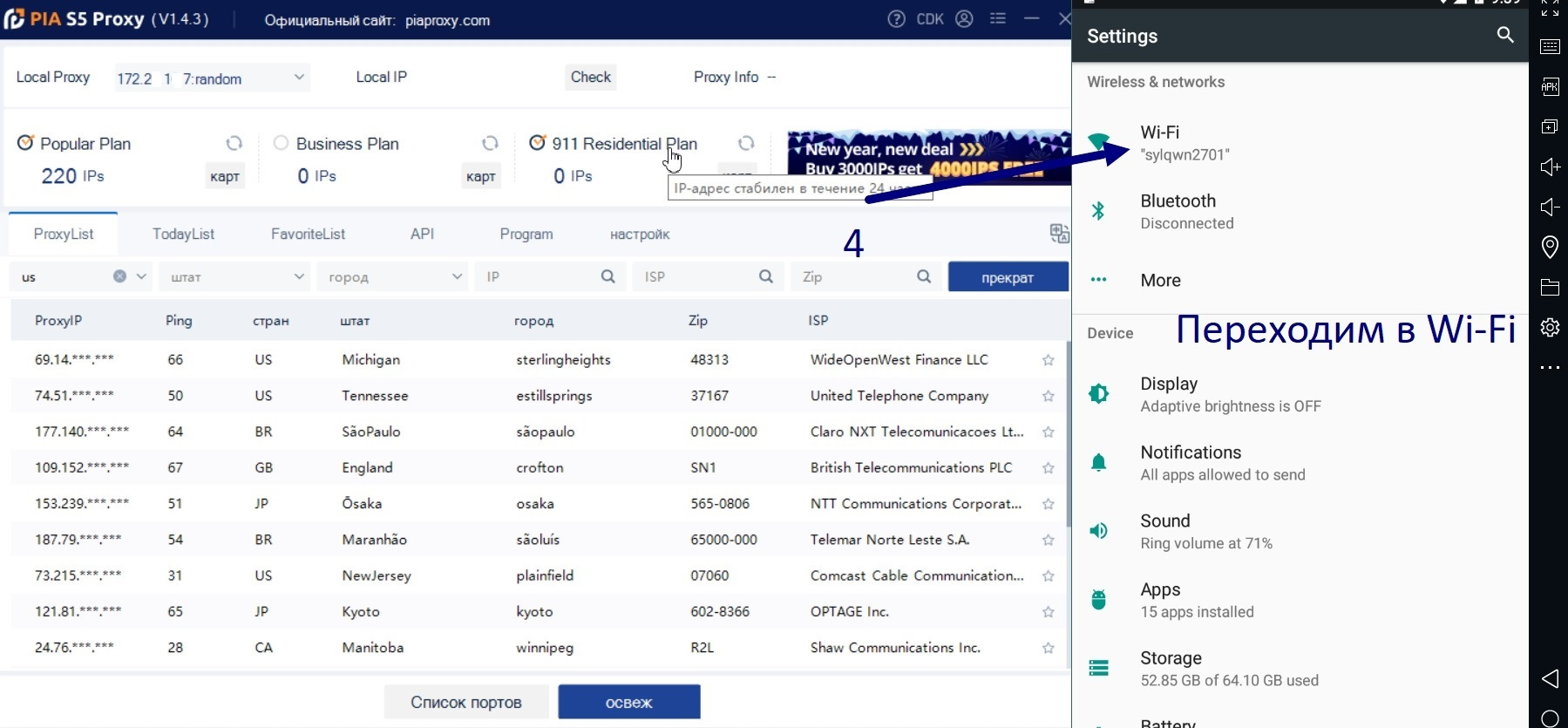Click the CDK label in title bar
1568x728 pixels.
[x=930, y=19]
